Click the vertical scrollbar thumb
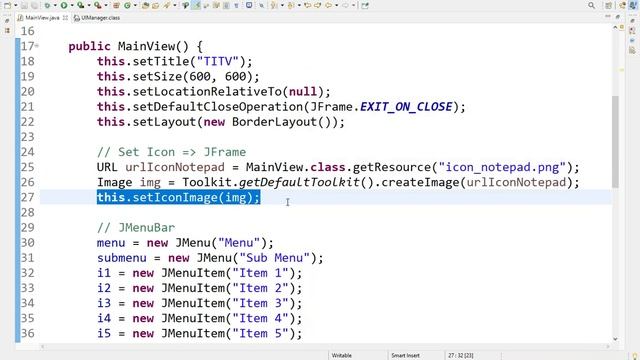The width and height of the screenshot is (640, 360). pyautogui.click(x=615, y=142)
